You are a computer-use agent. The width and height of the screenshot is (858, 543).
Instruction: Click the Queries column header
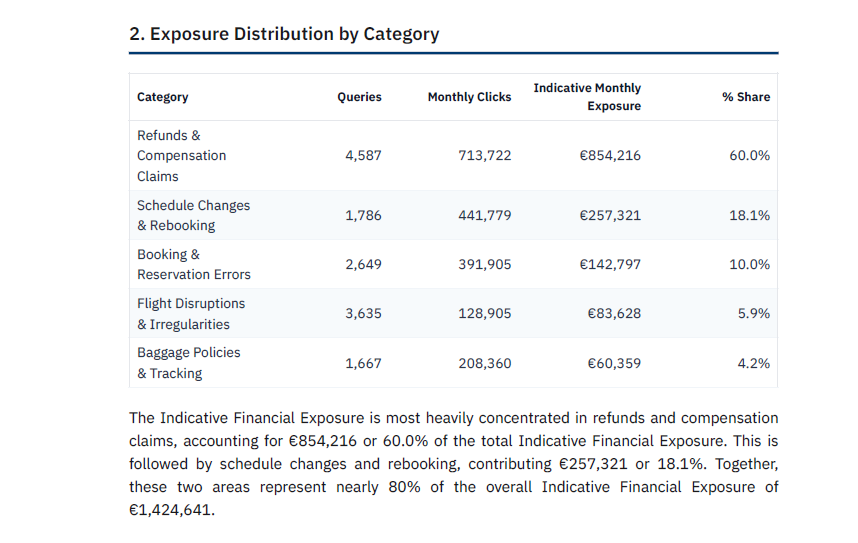[x=359, y=97]
